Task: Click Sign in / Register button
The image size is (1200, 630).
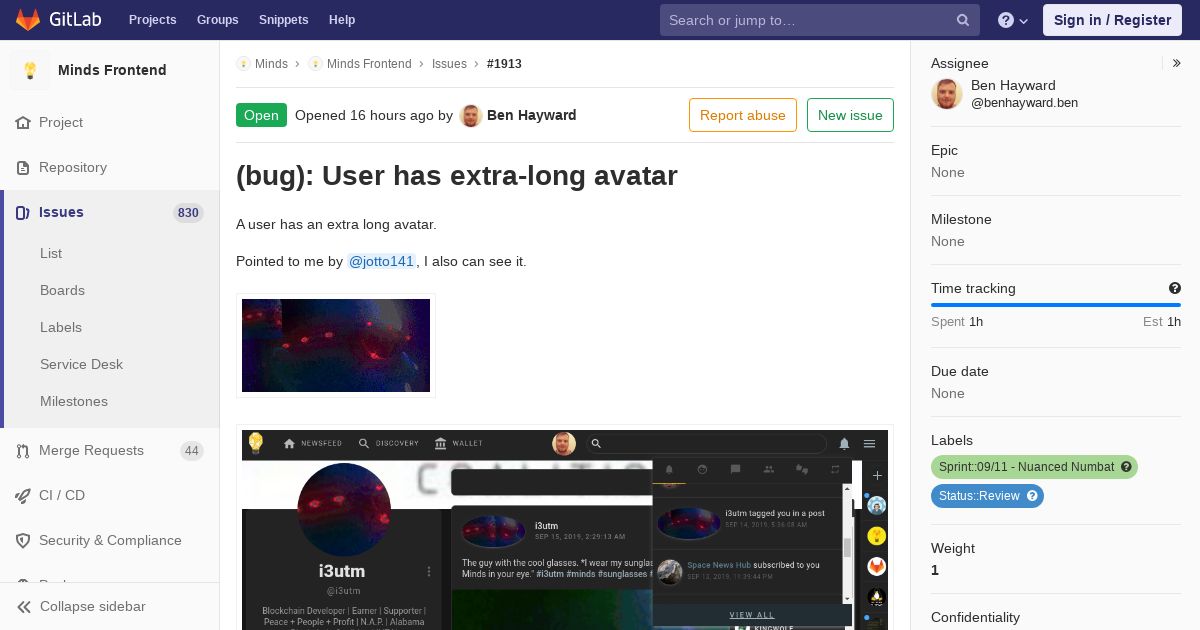Action: pos(1112,20)
